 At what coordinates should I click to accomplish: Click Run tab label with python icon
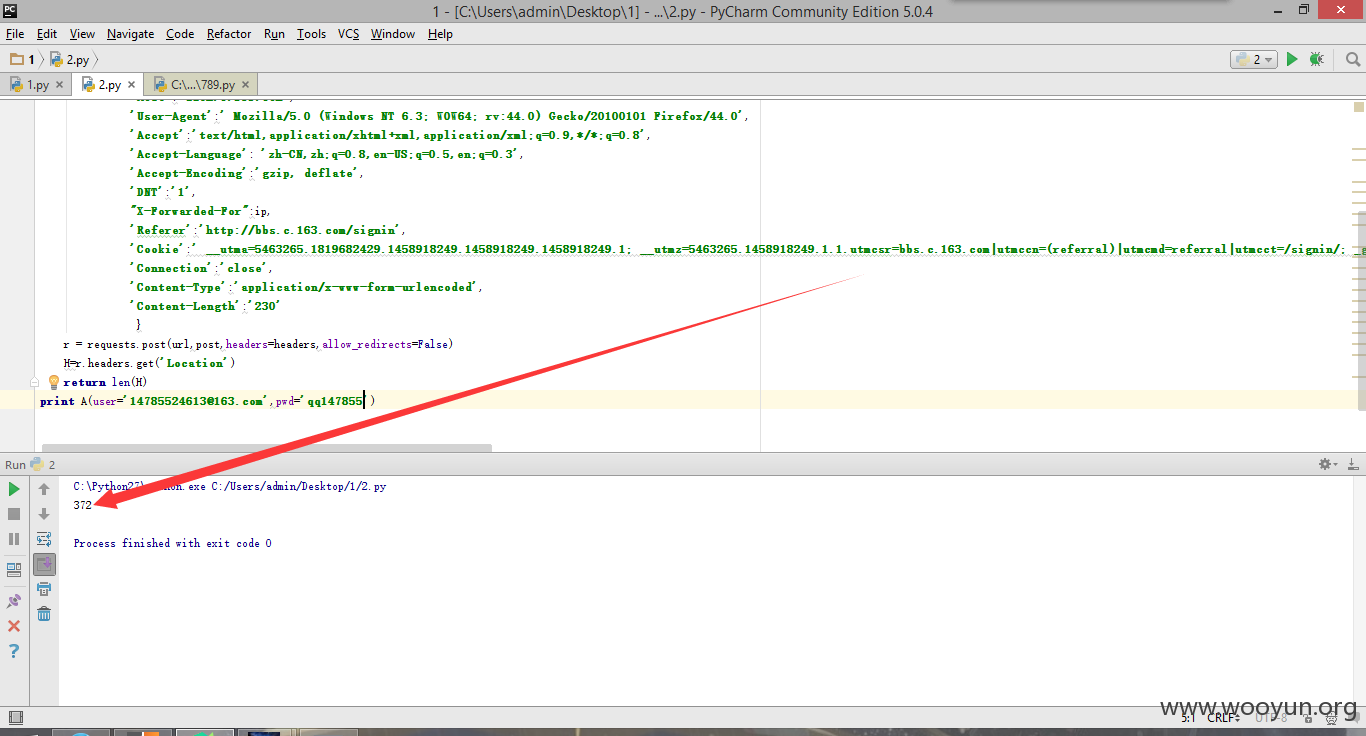(30, 464)
